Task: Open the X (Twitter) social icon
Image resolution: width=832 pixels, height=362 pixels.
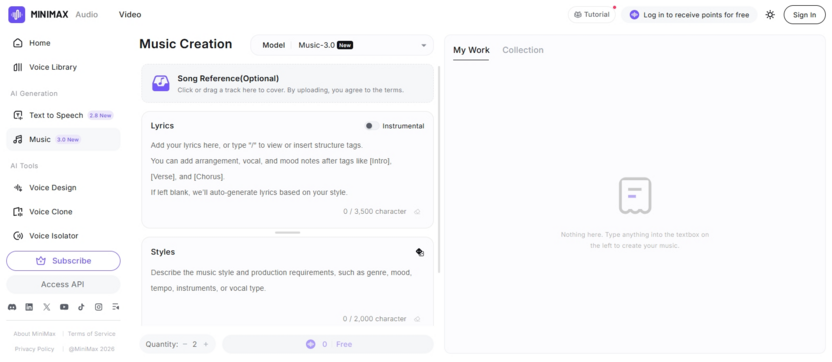Action: pyautogui.click(x=47, y=307)
